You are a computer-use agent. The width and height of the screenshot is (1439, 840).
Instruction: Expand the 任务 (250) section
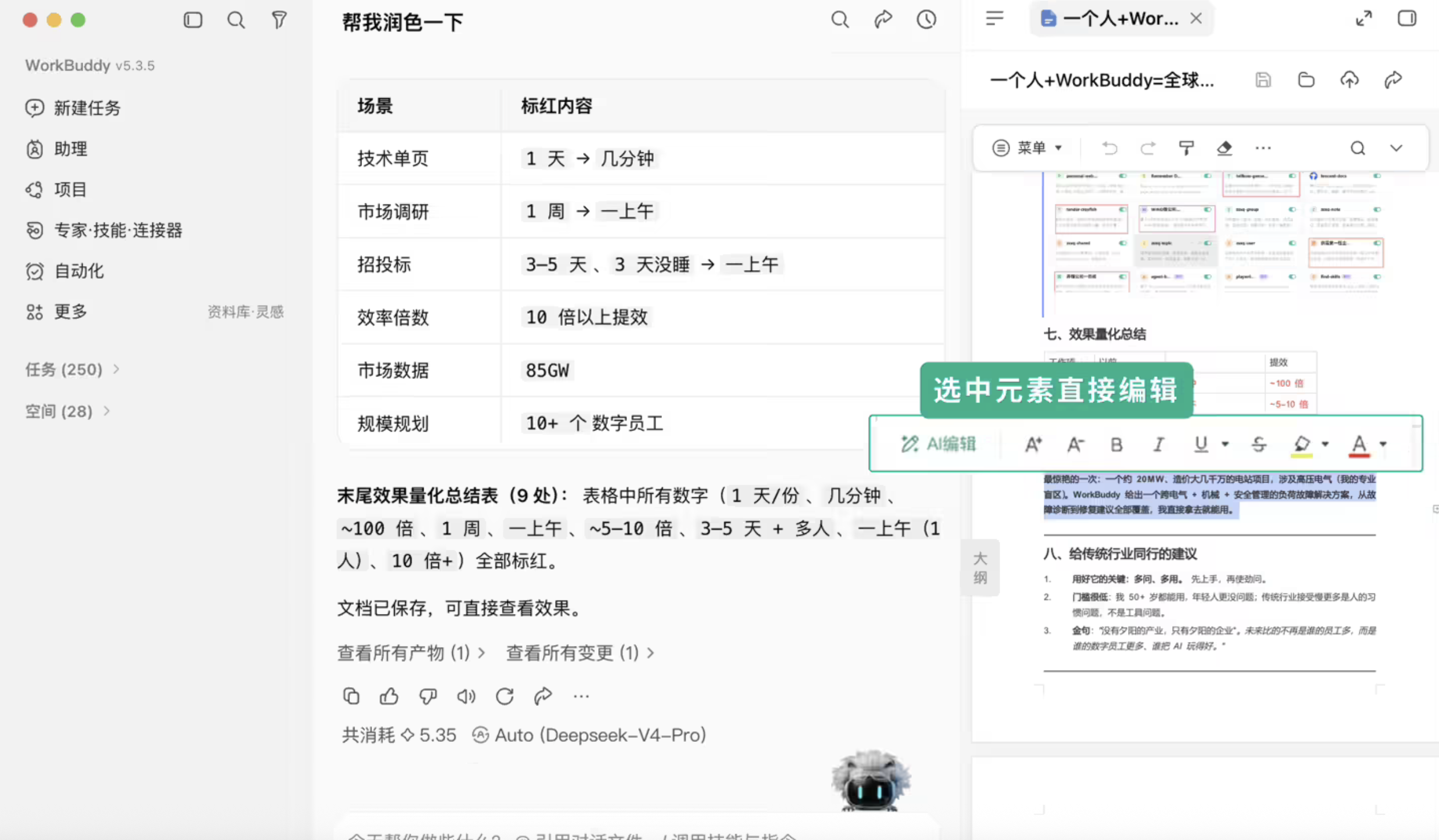click(x=73, y=369)
